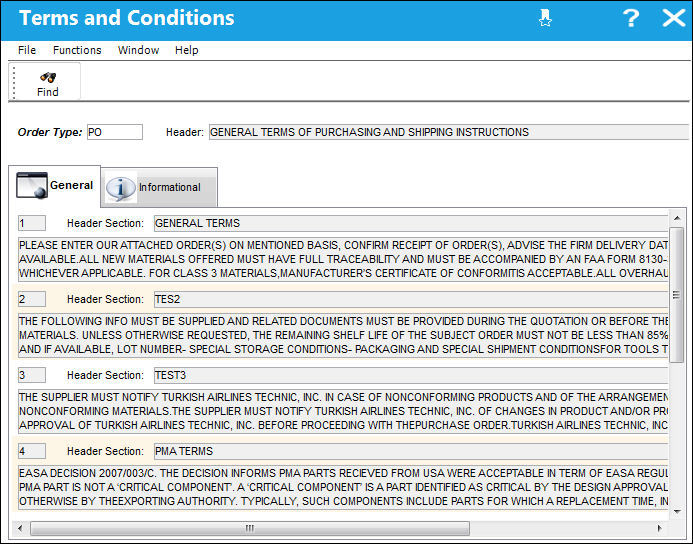Click the vertical scrollbar down arrow

point(677,512)
